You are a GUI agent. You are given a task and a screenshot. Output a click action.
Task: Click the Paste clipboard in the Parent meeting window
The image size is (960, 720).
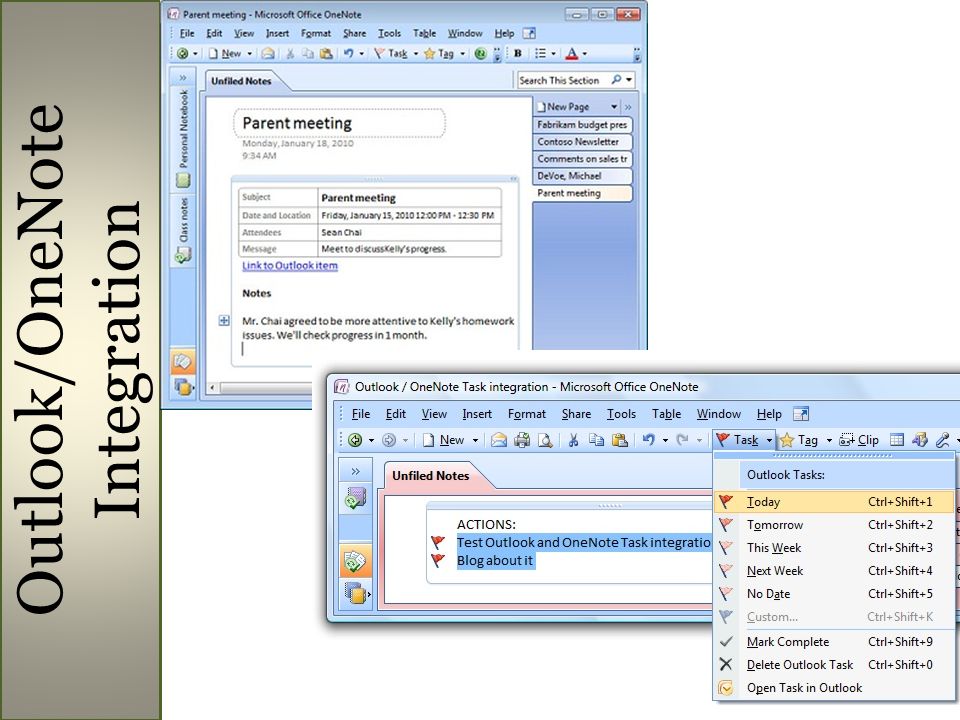[326, 54]
